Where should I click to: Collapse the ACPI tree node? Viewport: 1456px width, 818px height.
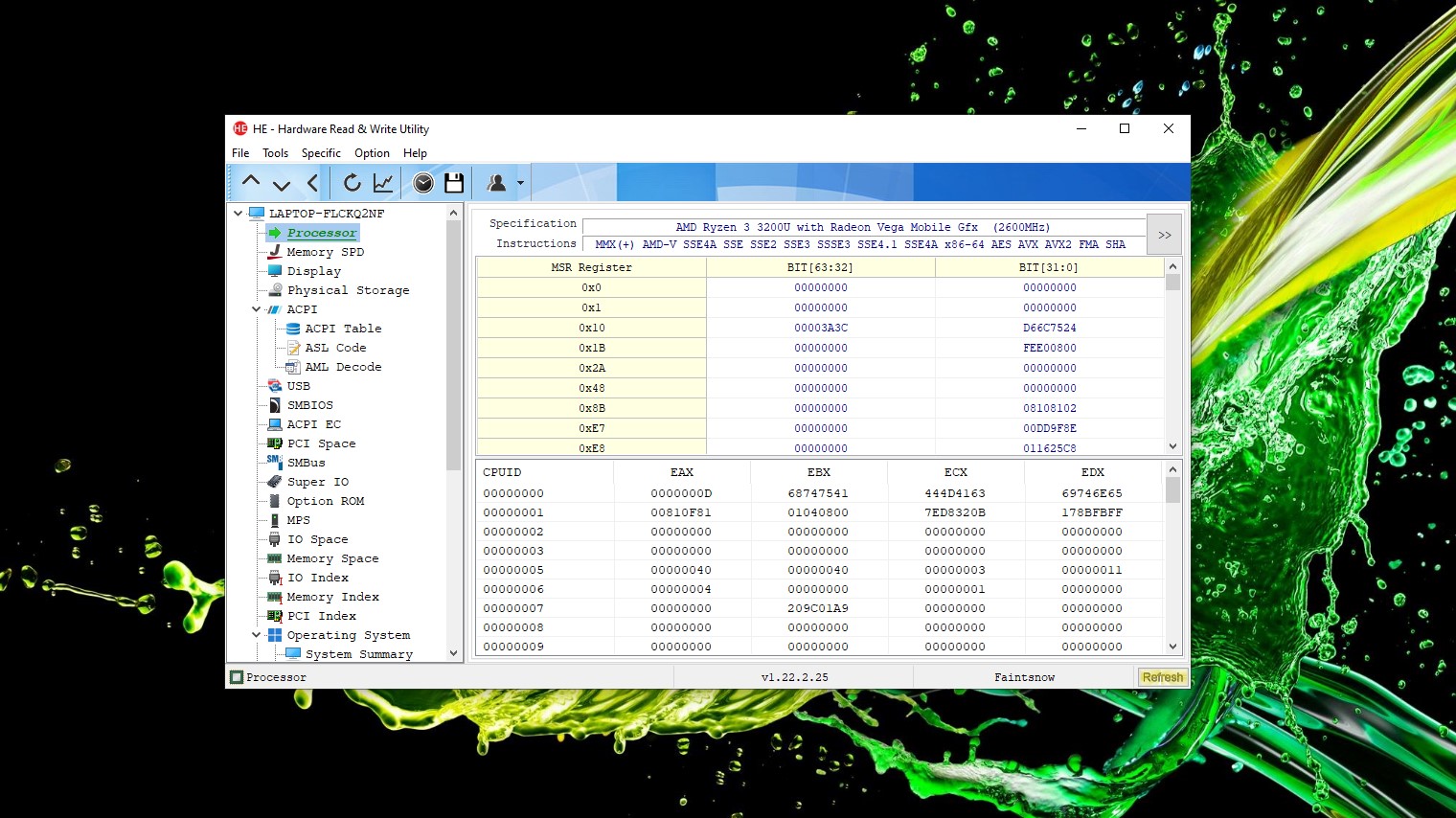256,309
